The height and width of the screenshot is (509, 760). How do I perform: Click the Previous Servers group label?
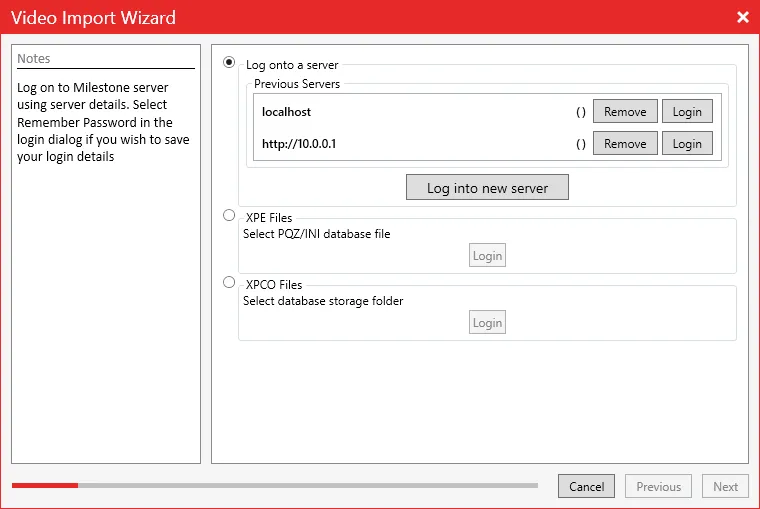click(297, 84)
